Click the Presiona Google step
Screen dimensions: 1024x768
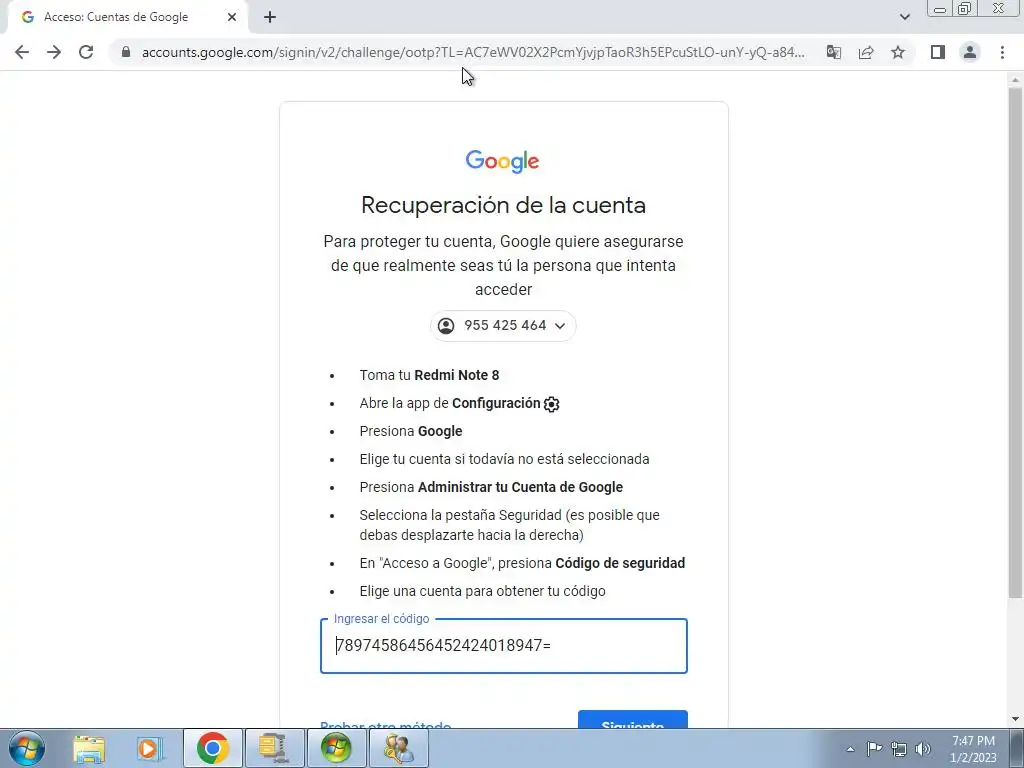click(411, 432)
